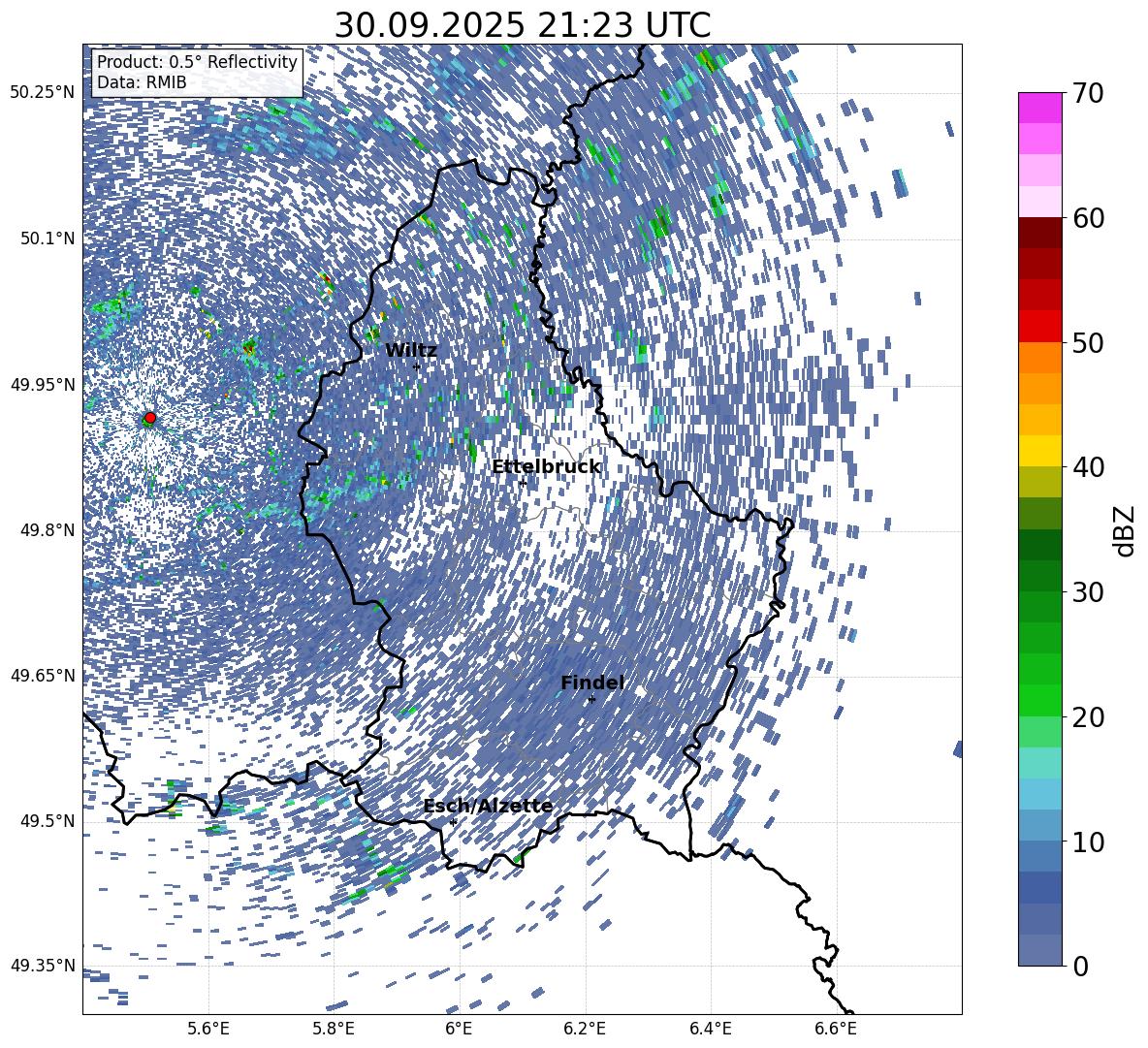Click the plot title 30.09.2025 21:23 UTC
The width and height of the screenshot is (1148, 1048).
click(523, 25)
